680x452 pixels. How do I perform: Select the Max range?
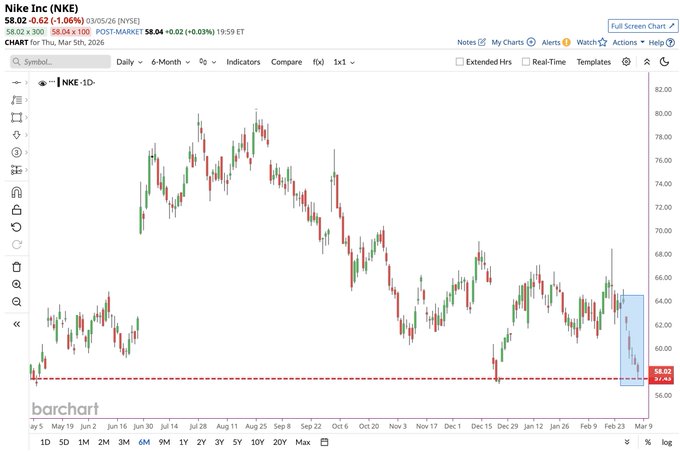click(x=303, y=442)
